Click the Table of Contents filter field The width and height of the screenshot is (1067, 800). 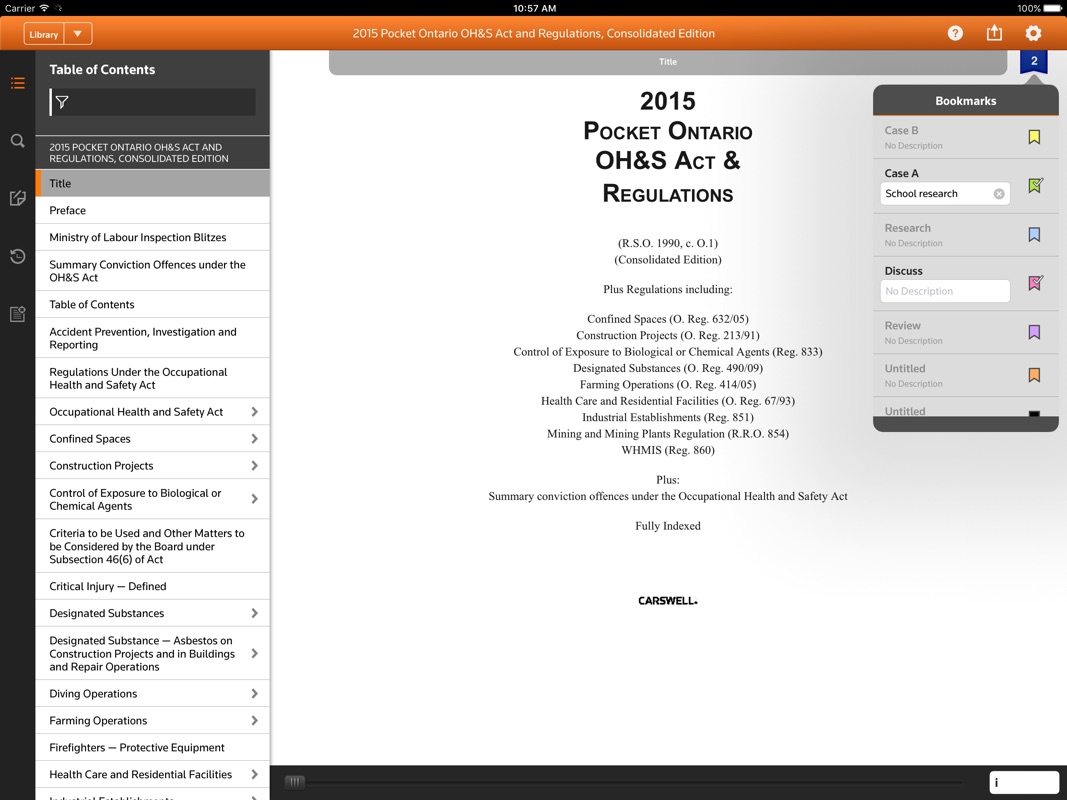pos(152,102)
